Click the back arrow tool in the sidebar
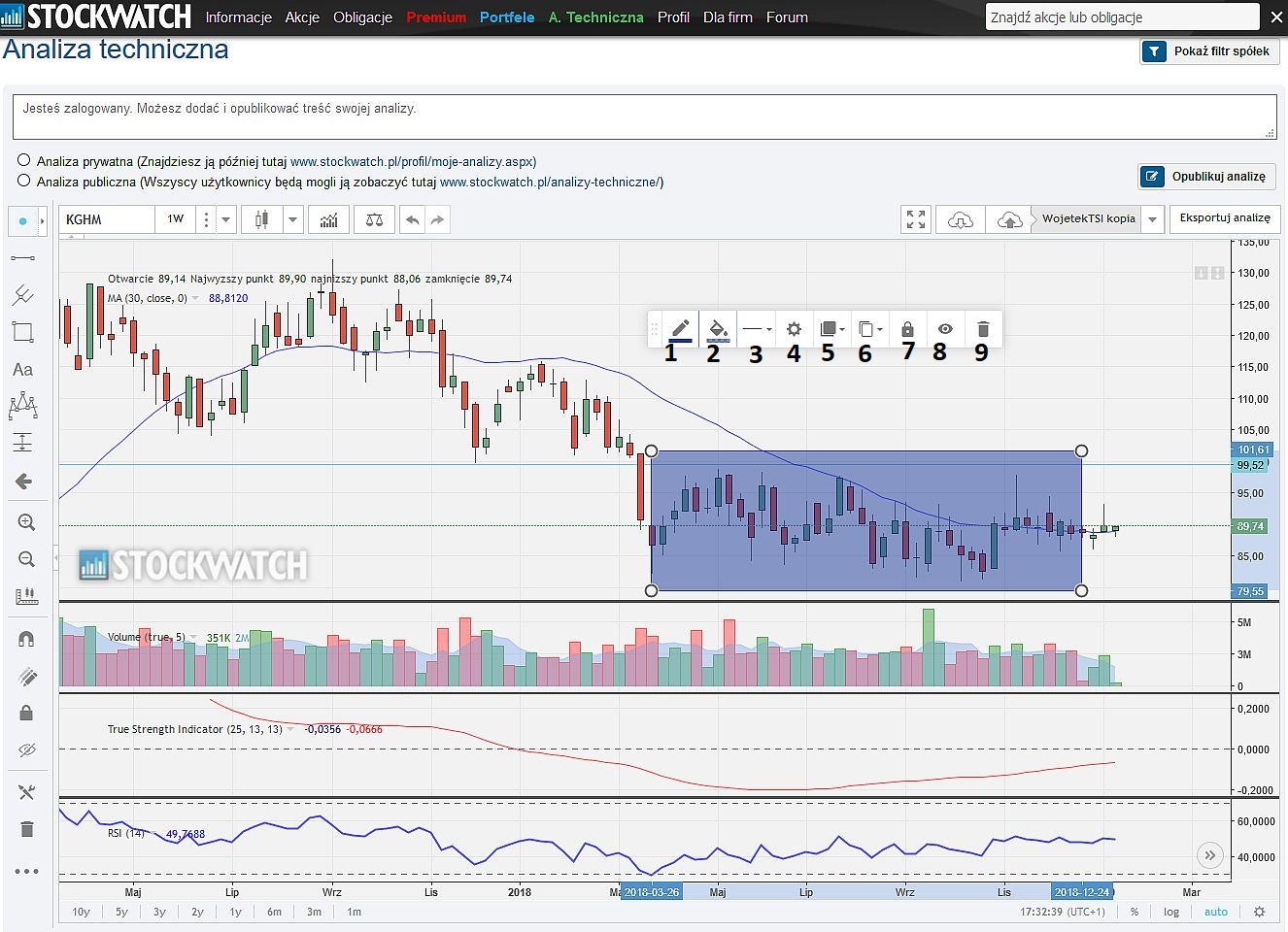Image resolution: width=1288 pixels, height=932 pixels. (x=24, y=482)
